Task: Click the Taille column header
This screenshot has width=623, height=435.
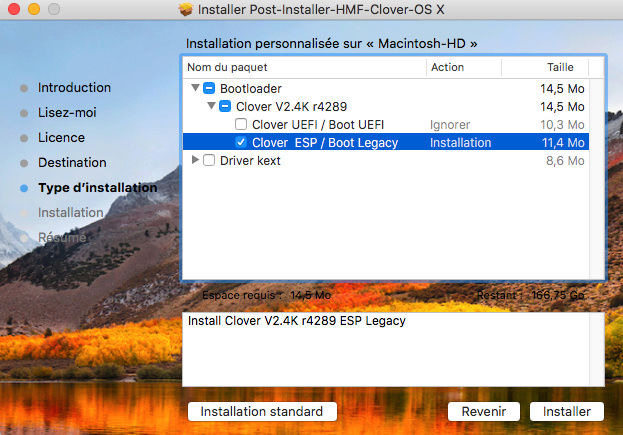Action: pos(545,67)
